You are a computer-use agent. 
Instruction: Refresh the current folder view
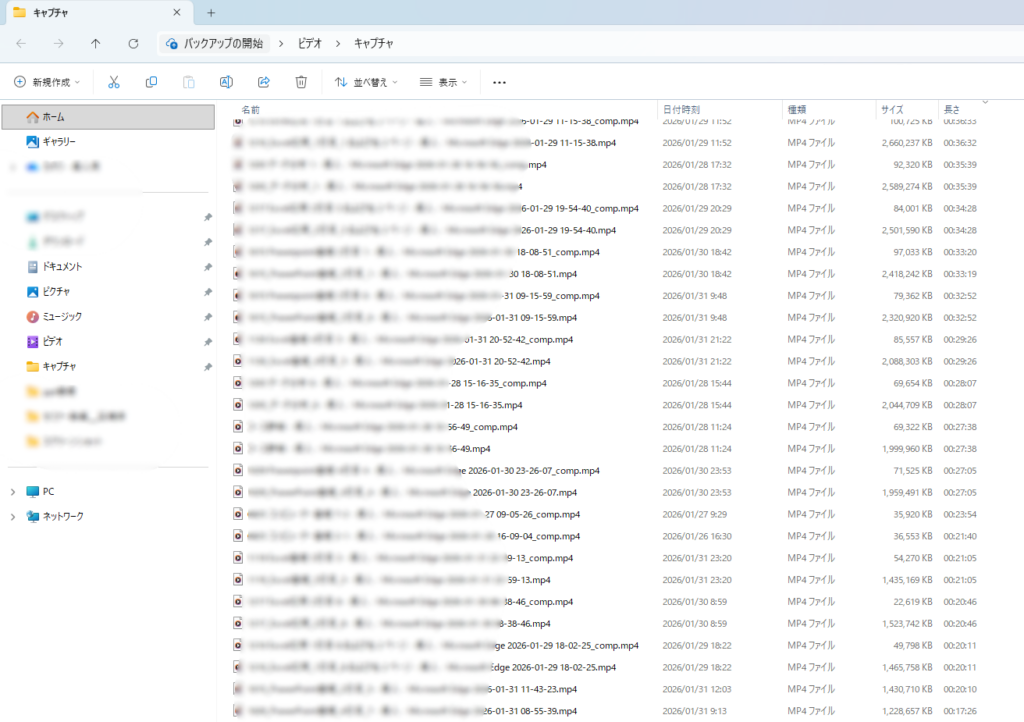pos(133,44)
